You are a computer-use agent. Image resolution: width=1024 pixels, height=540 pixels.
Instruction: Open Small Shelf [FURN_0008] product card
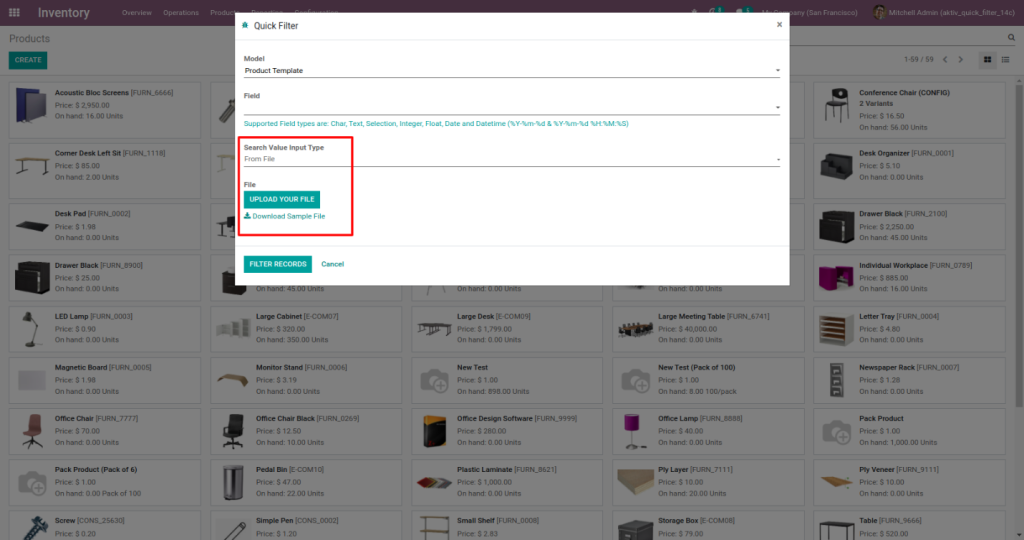507,526
